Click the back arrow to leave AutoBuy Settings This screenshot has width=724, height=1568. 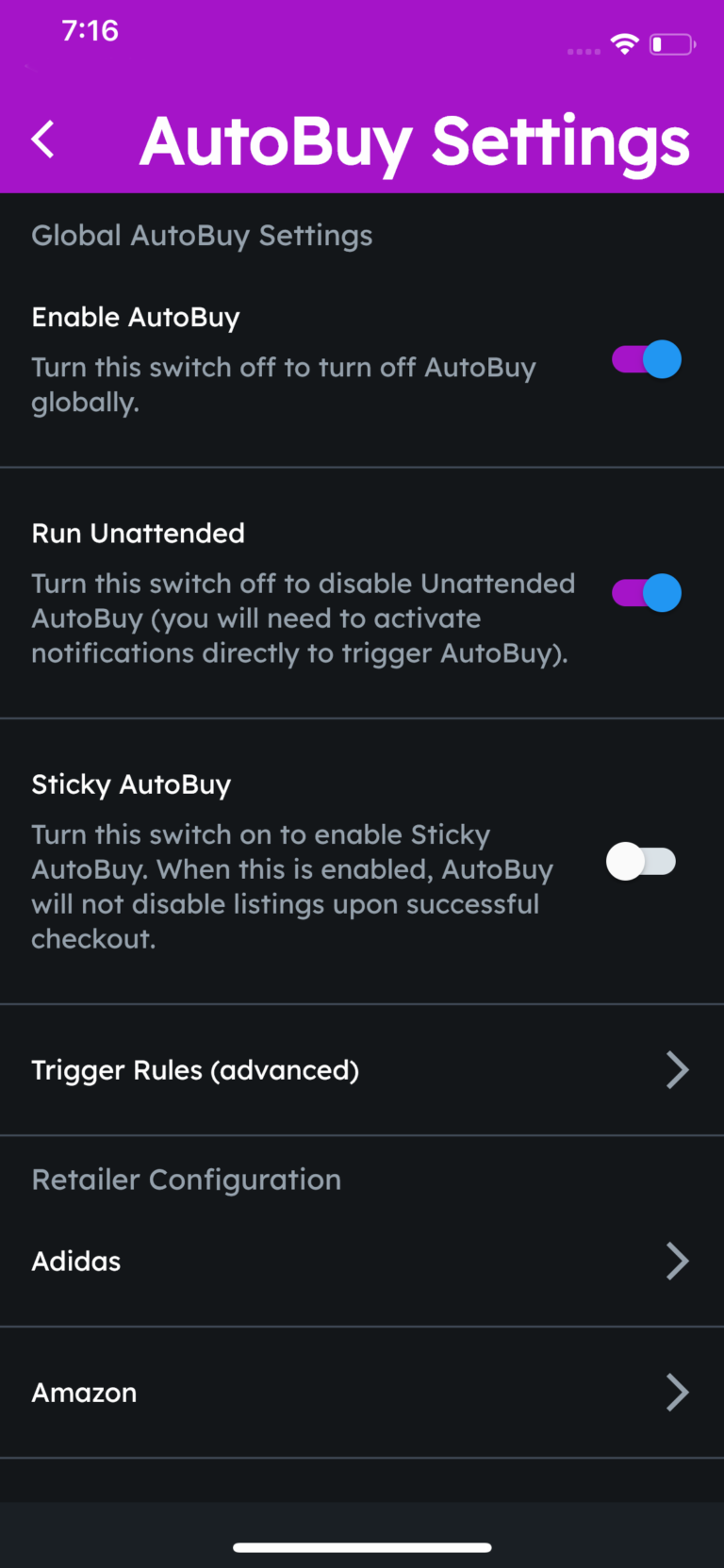coord(42,139)
